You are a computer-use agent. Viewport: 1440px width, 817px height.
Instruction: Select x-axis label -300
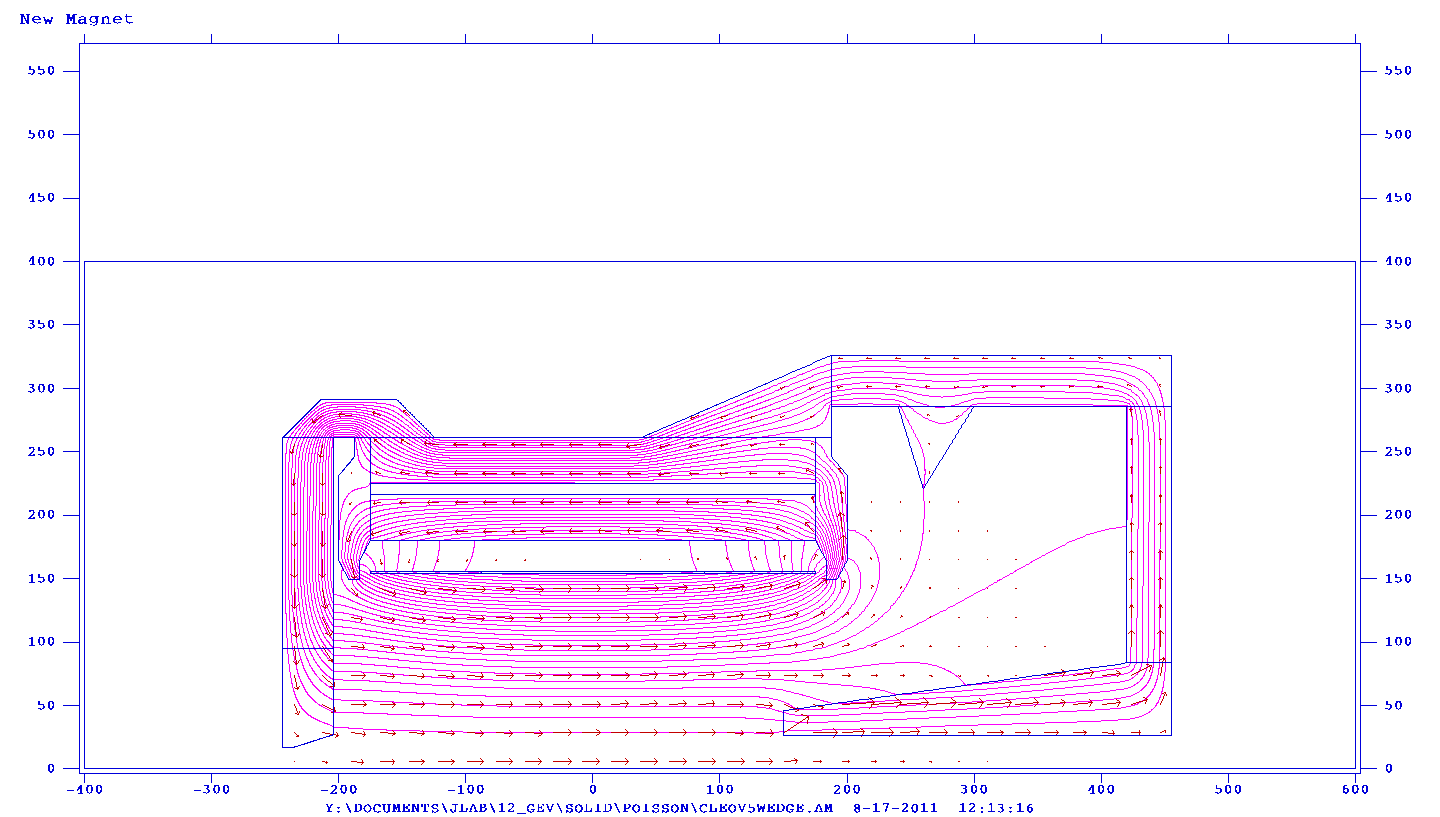pyautogui.click(x=211, y=789)
